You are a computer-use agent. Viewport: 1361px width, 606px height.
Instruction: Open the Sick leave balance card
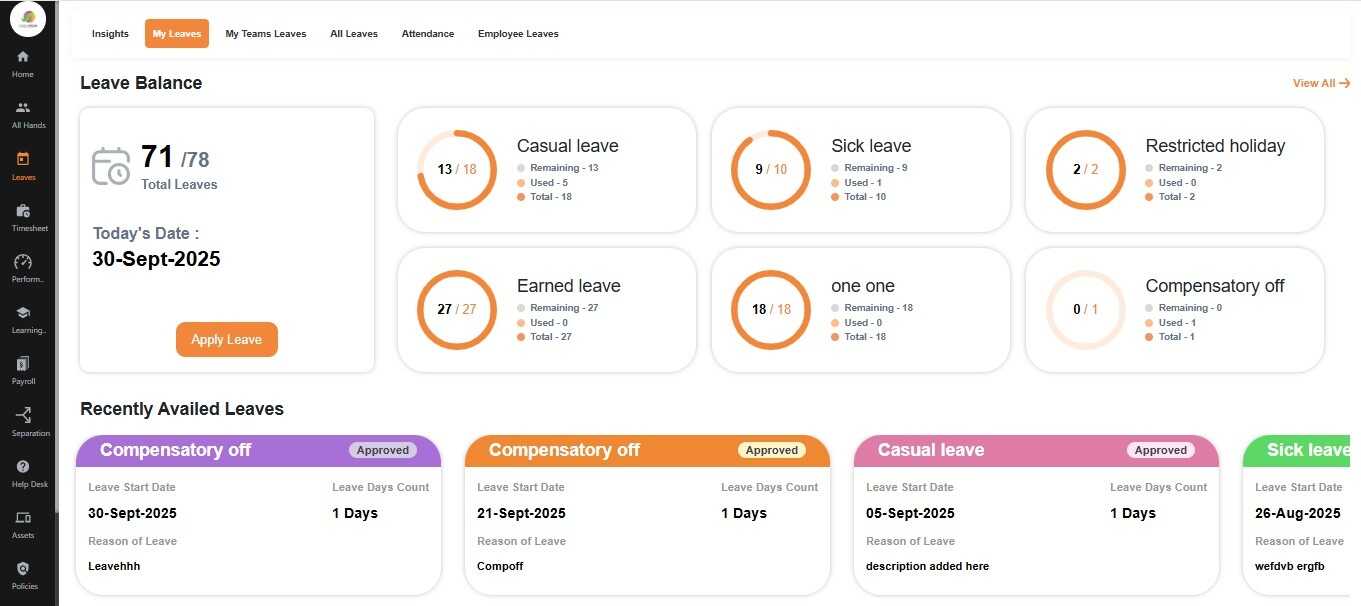point(860,169)
